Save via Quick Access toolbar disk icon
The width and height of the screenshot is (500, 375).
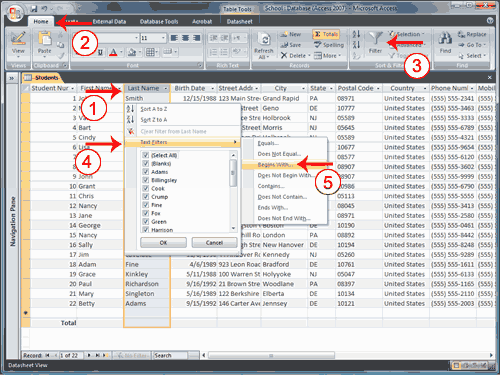coord(34,8)
